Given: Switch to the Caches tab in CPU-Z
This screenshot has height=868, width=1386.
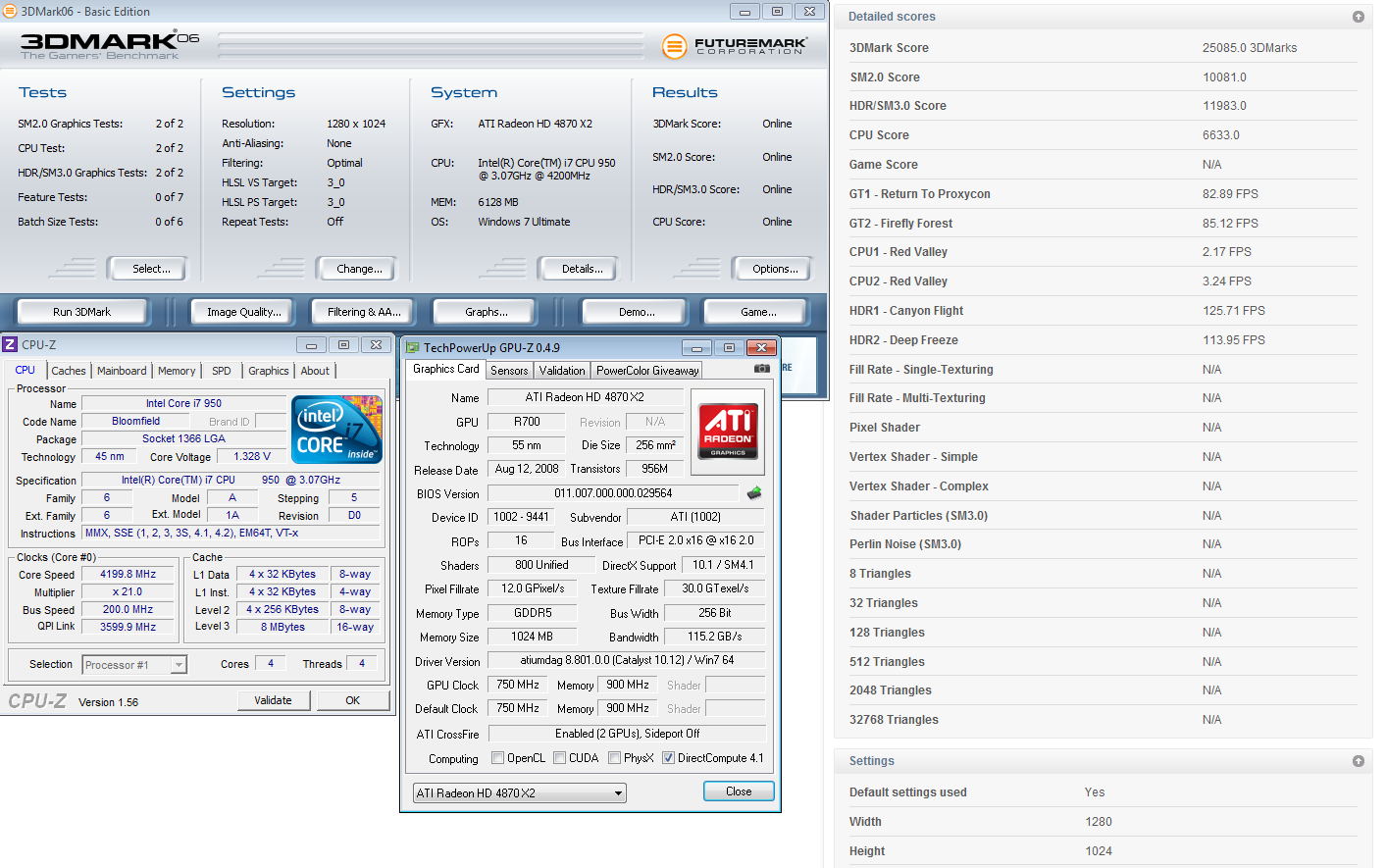Looking at the screenshot, I should point(69,371).
